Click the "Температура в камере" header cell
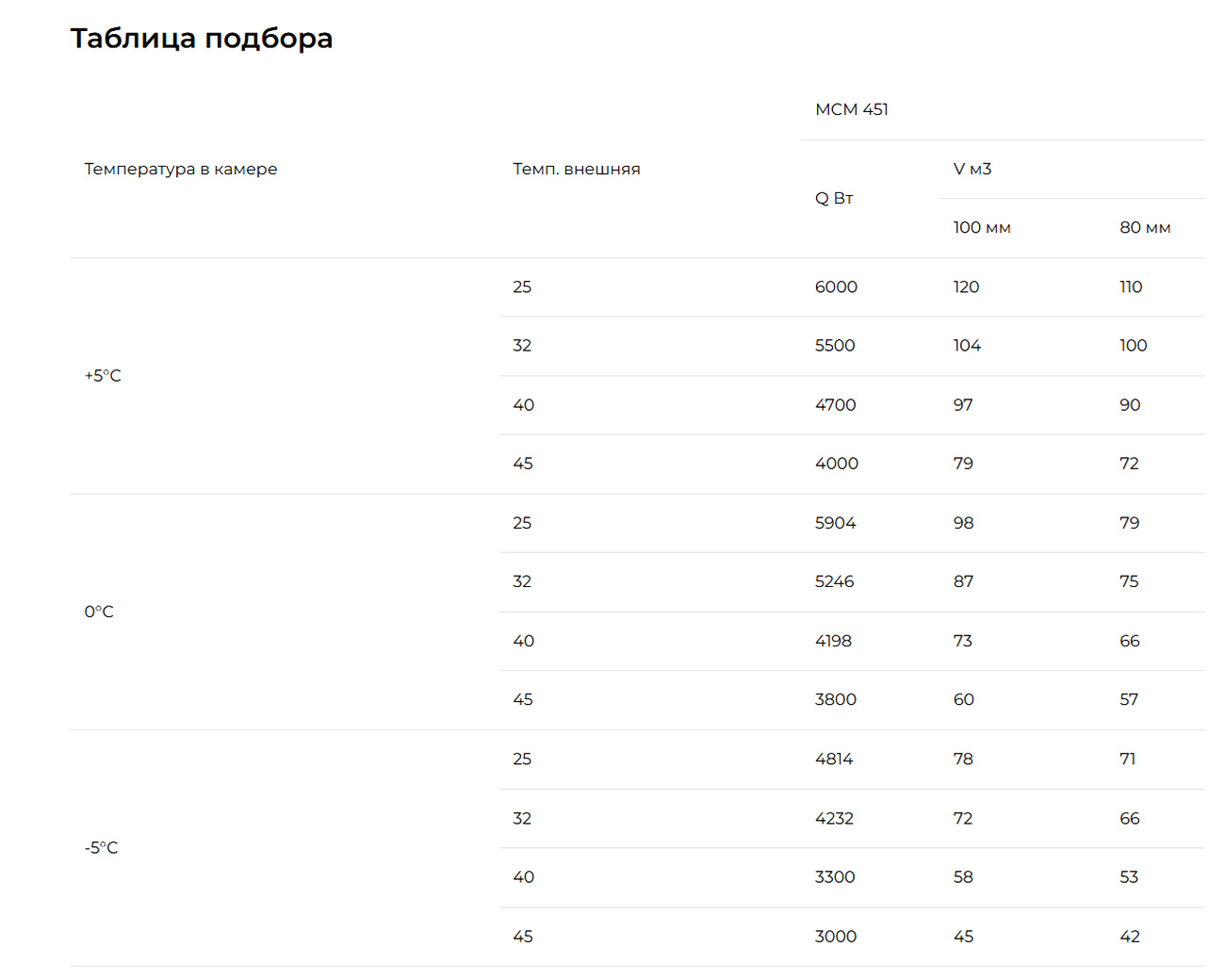The image size is (1225, 980). coord(181,169)
